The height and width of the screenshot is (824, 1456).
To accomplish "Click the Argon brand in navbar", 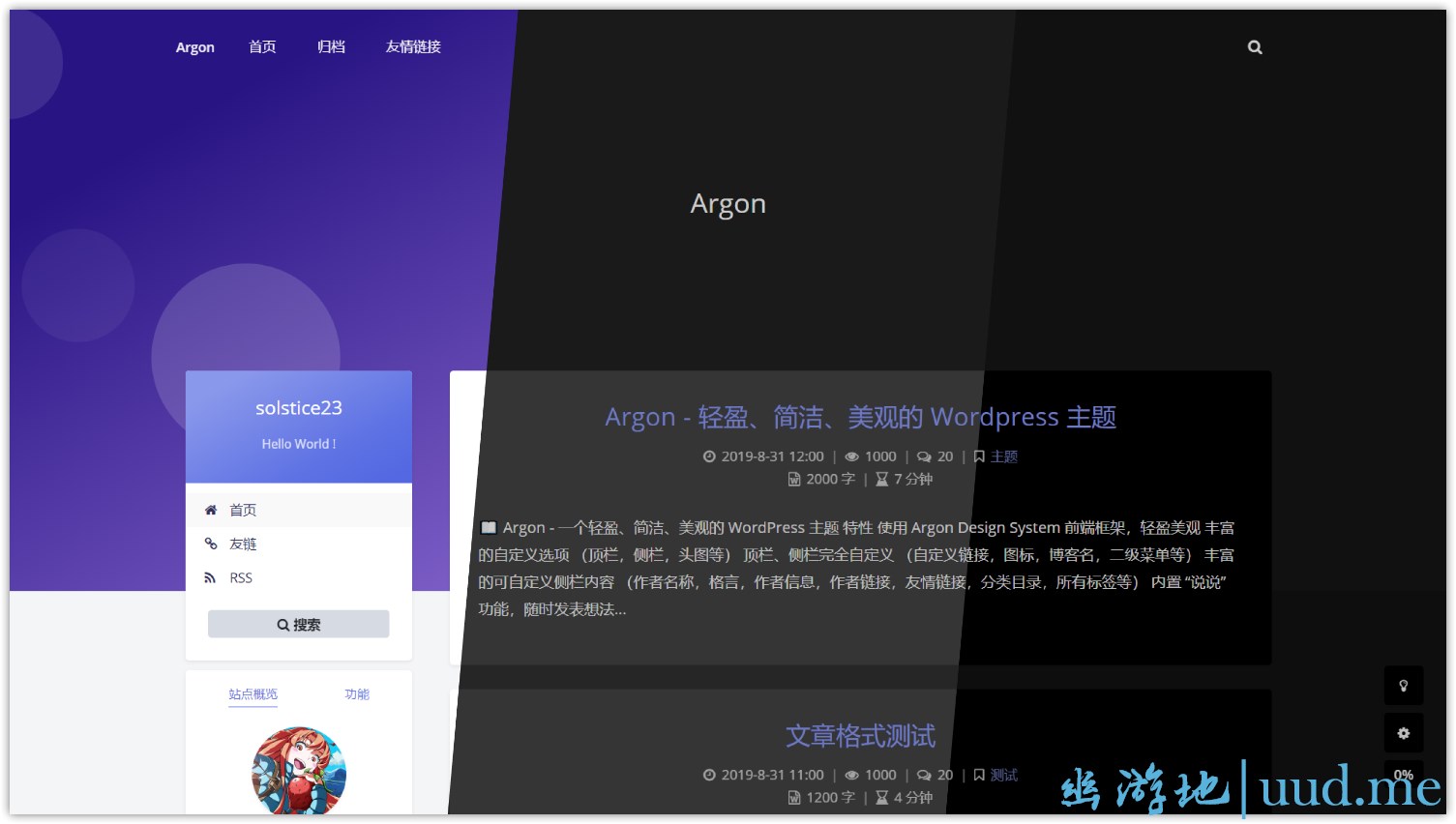I will pyautogui.click(x=194, y=47).
